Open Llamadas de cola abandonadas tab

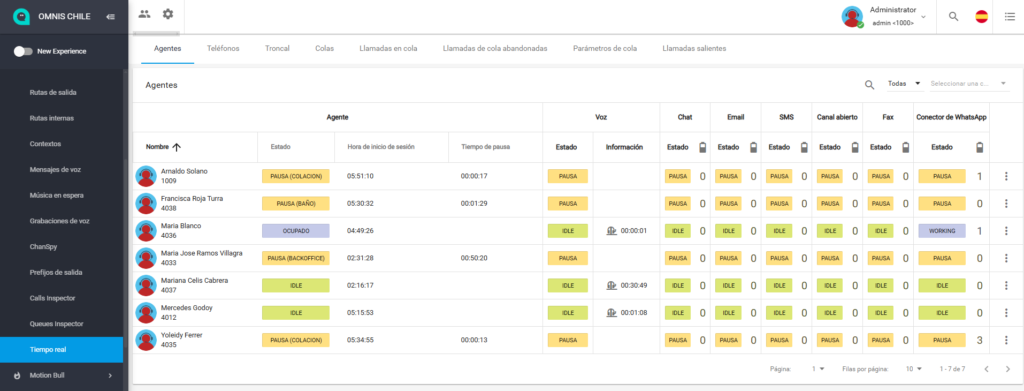click(x=495, y=48)
